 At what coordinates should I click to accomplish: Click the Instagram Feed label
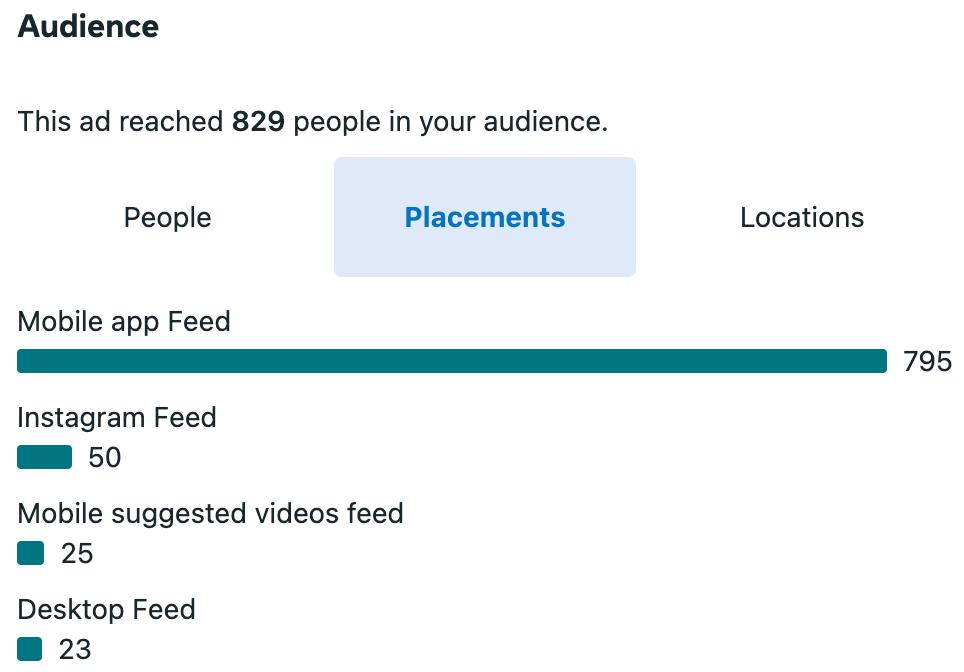click(x=117, y=417)
